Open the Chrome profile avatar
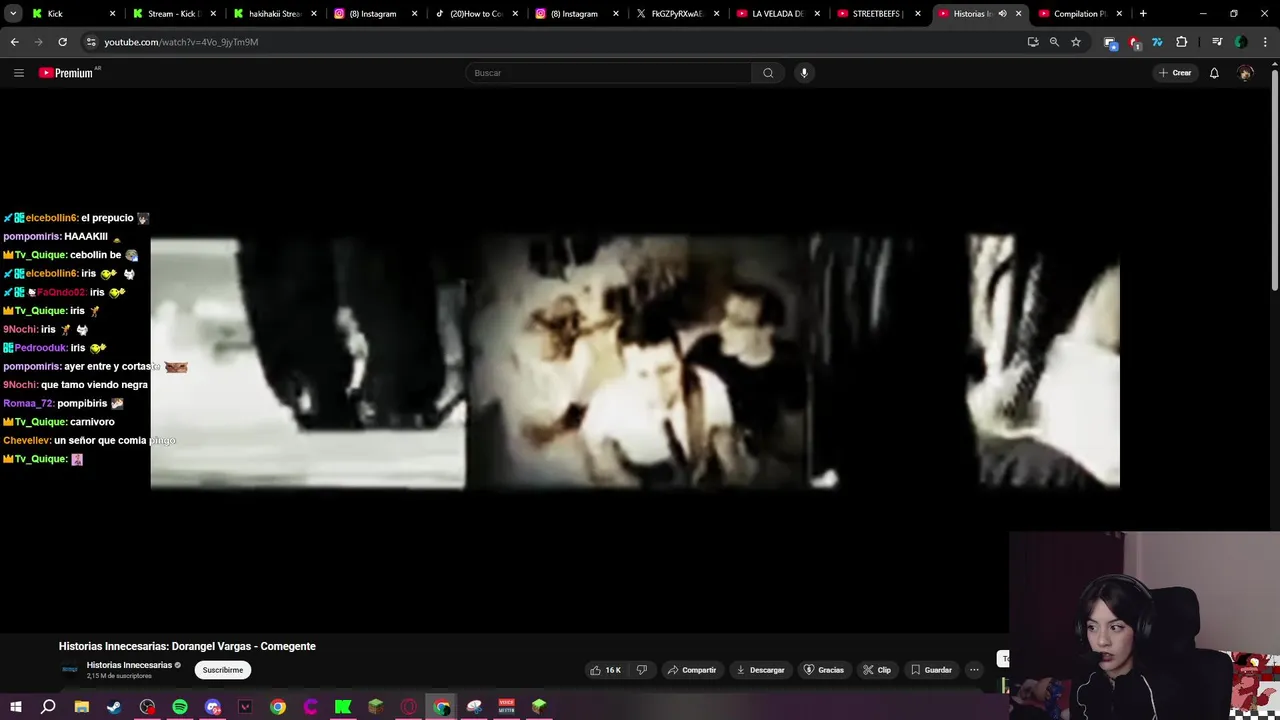 point(1241,42)
